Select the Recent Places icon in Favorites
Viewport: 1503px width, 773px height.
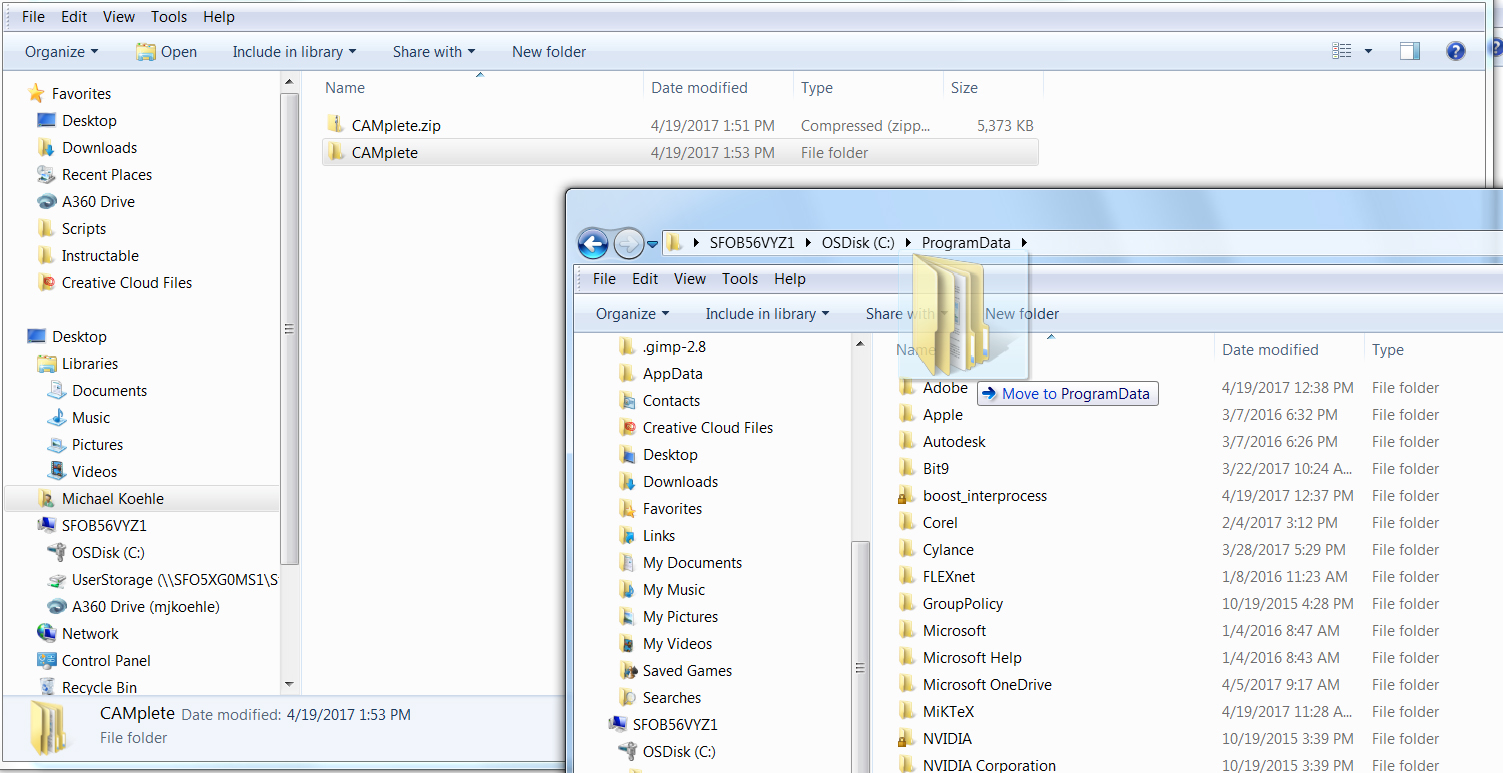pyautogui.click(x=46, y=174)
